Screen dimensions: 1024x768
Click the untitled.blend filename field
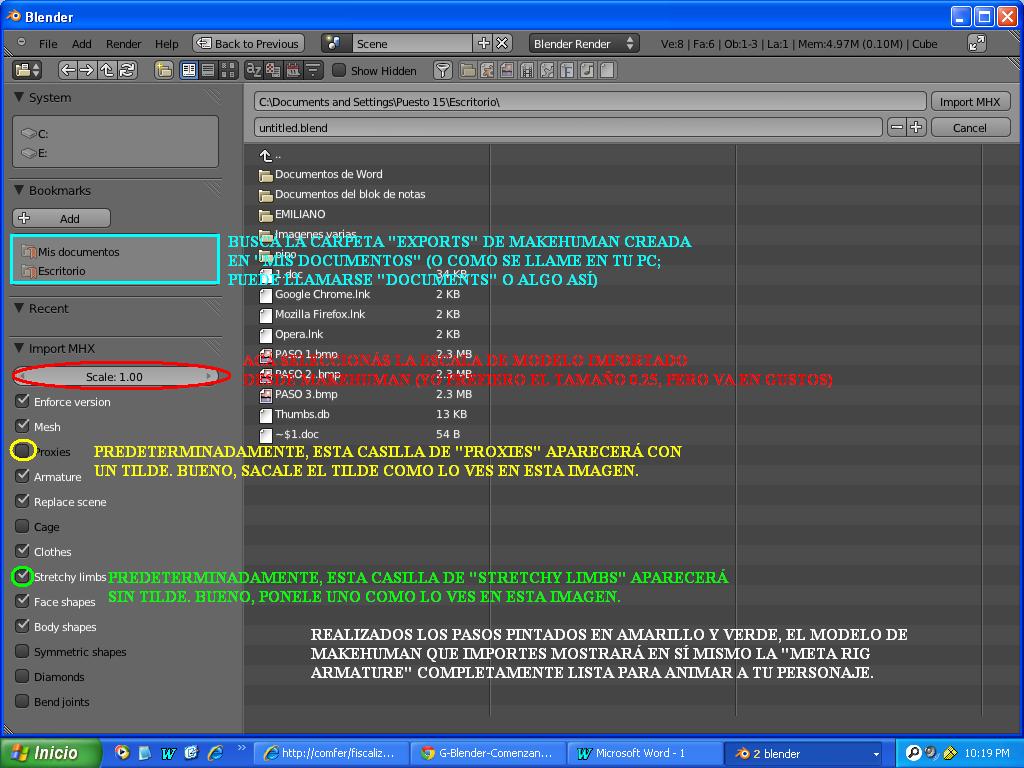coord(568,127)
